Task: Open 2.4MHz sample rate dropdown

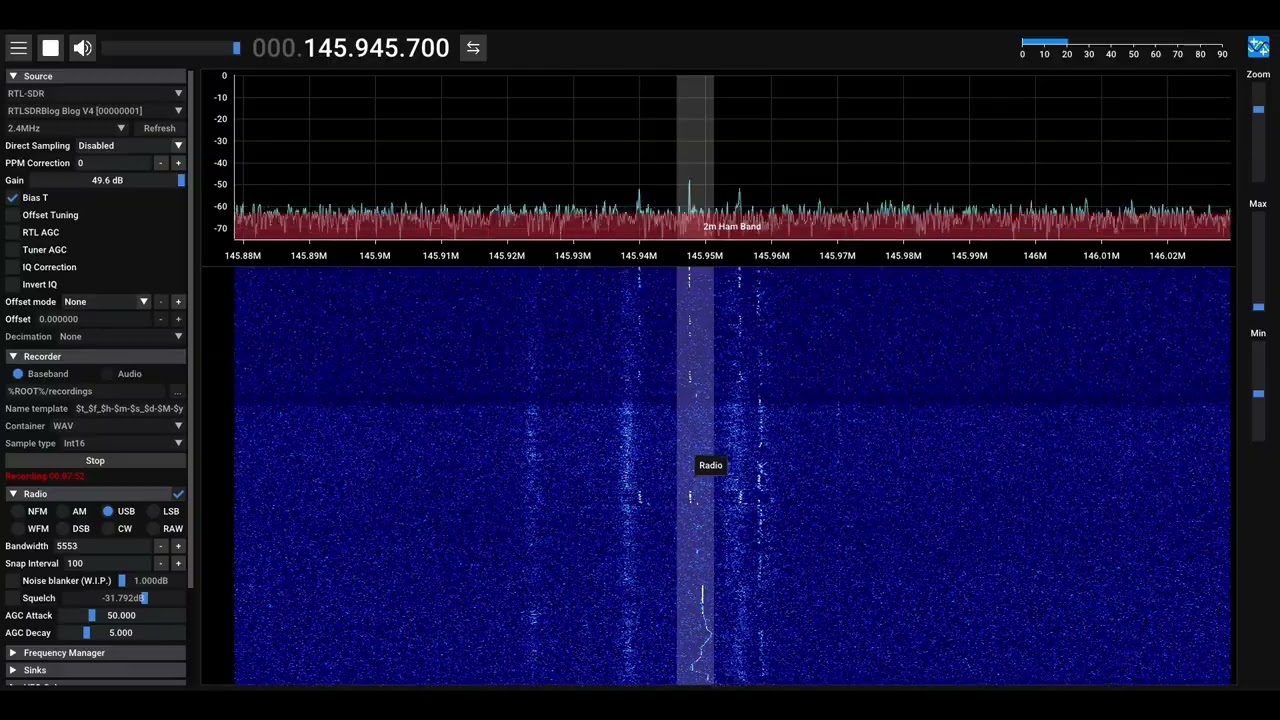Action: [x=67, y=128]
